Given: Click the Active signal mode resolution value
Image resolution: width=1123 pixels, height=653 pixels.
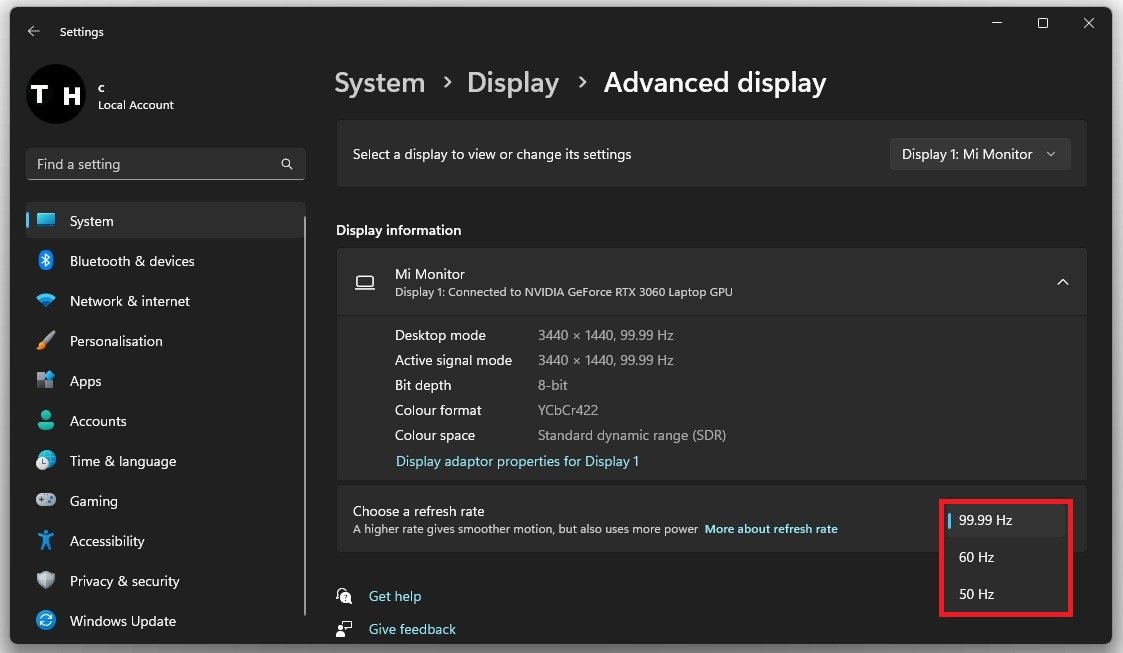Looking at the screenshot, I should tap(605, 360).
